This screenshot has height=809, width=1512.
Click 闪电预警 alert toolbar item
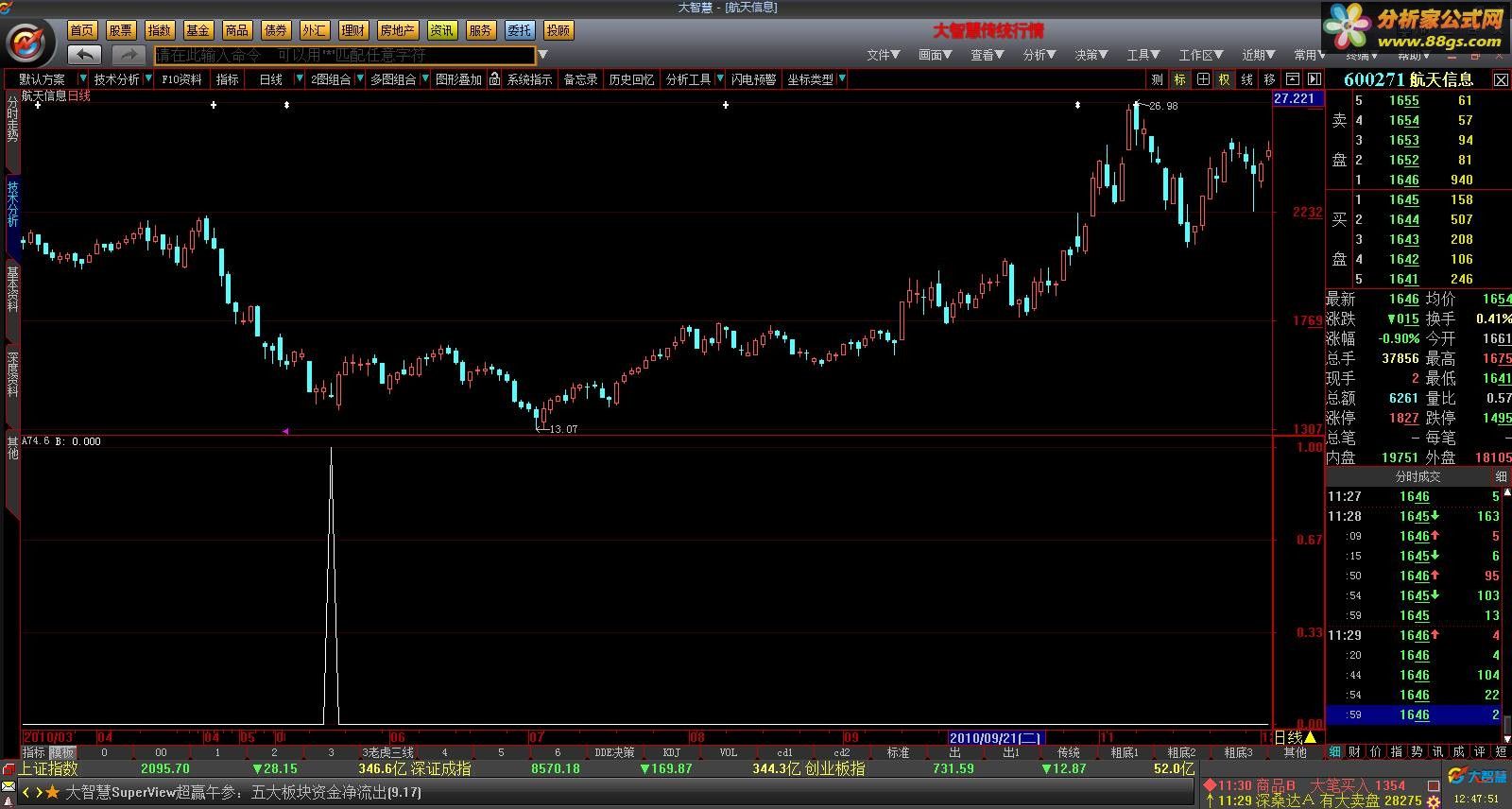point(753,79)
